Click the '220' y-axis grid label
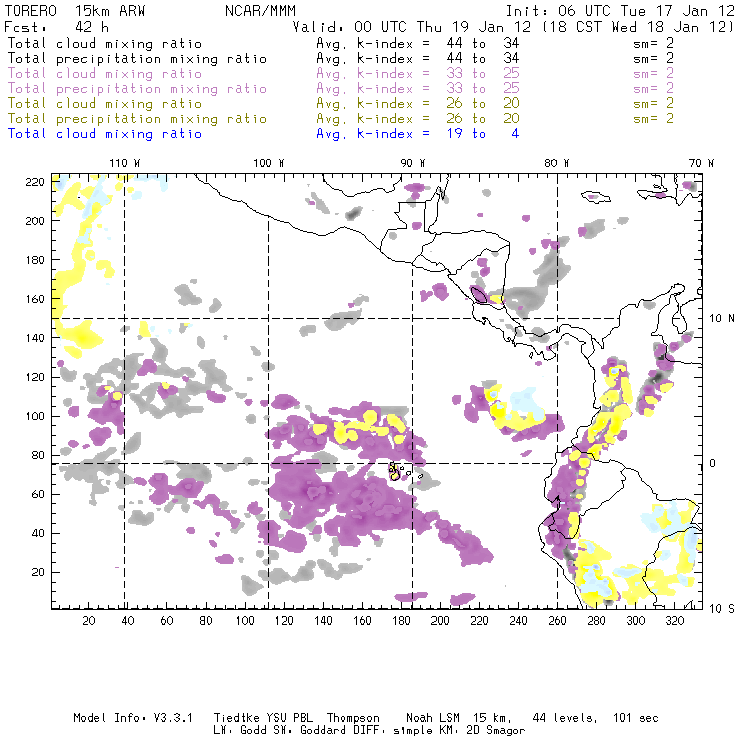The image size is (740, 740). [35, 182]
